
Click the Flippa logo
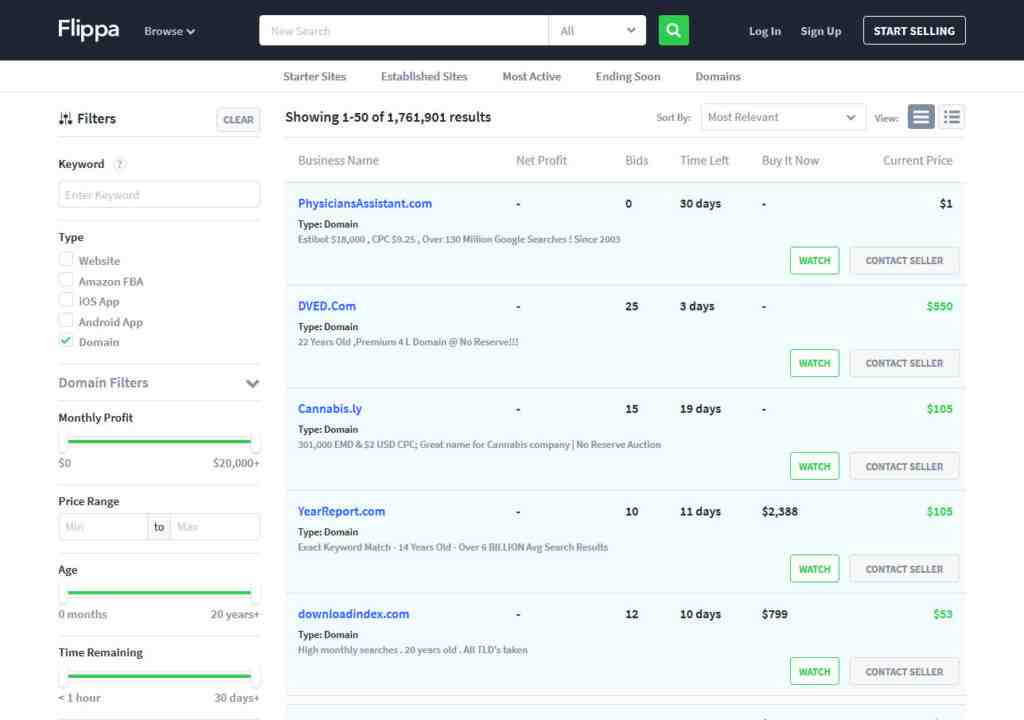click(x=88, y=30)
